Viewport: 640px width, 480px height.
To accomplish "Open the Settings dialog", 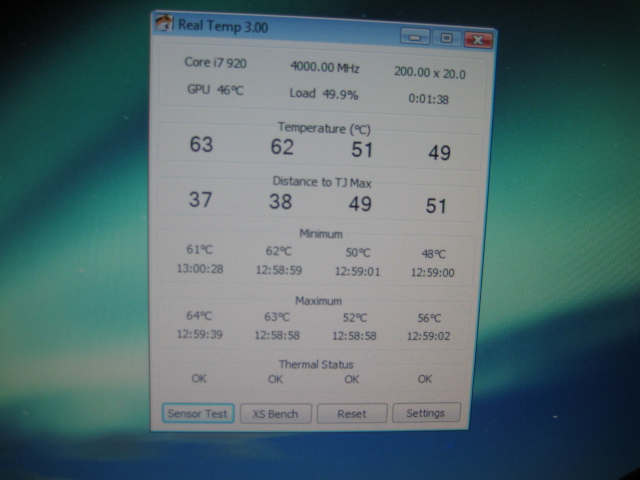I will pos(426,413).
